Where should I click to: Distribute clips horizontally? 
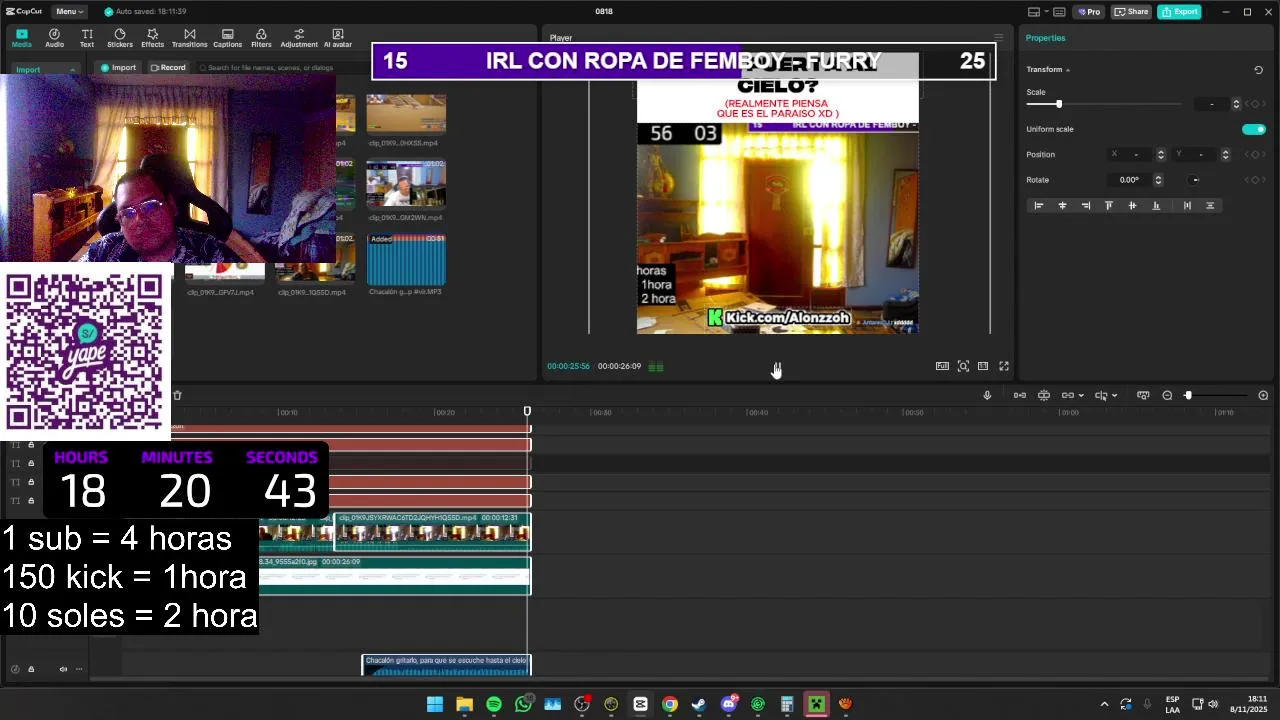(x=1187, y=205)
